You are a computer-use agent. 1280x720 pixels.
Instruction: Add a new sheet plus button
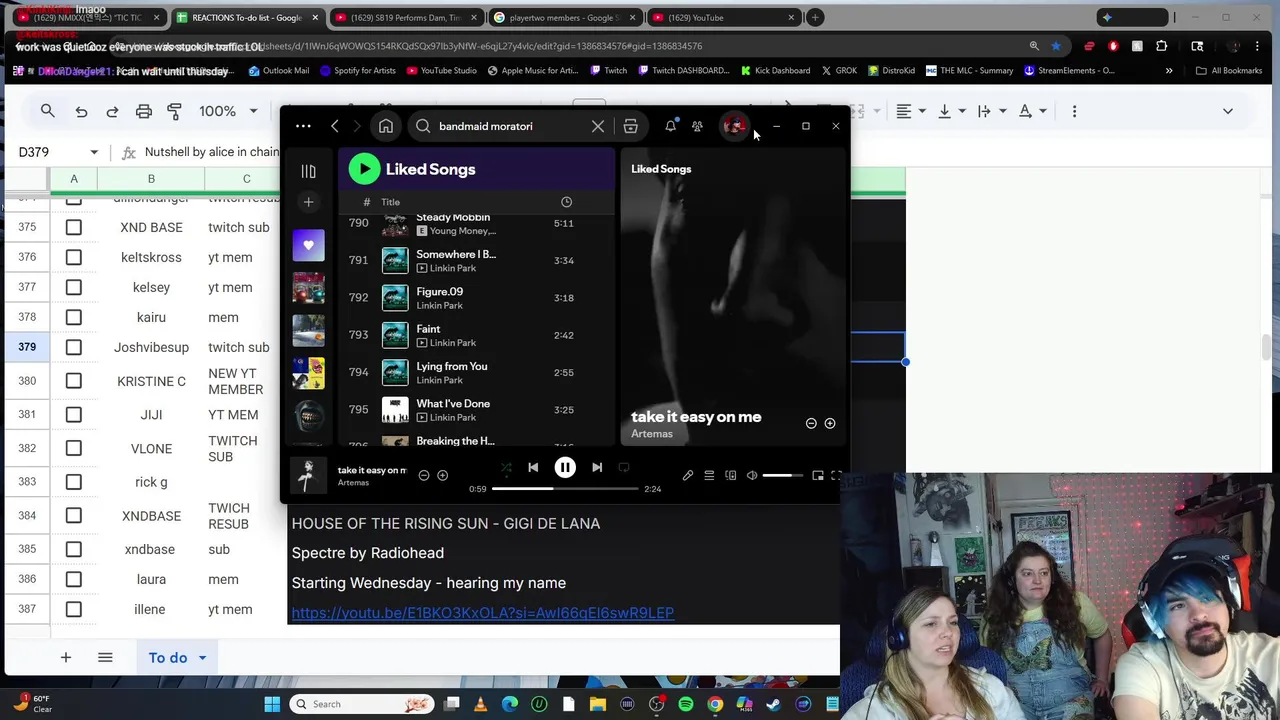coord(65,657)
